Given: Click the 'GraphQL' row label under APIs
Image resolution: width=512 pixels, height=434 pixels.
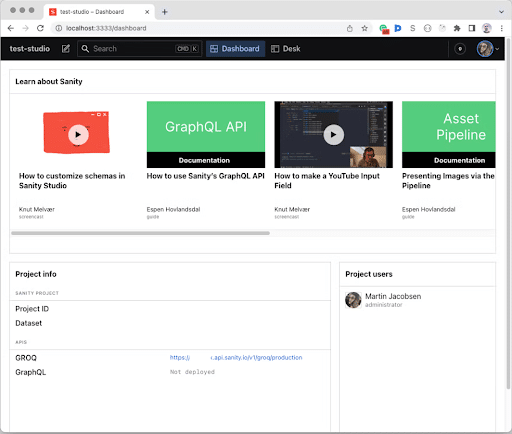Looking at the screenshot, I should [x=31, y=372].
